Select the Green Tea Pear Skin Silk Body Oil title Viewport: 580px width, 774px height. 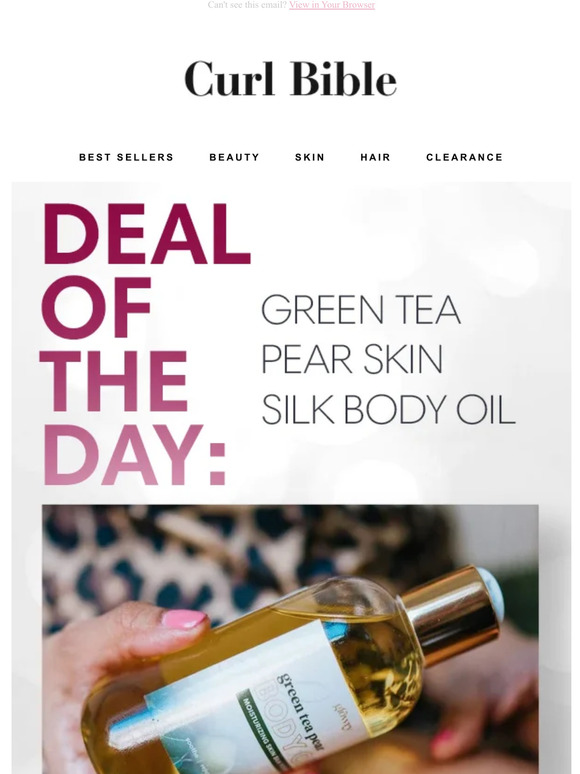pos(388,359)
